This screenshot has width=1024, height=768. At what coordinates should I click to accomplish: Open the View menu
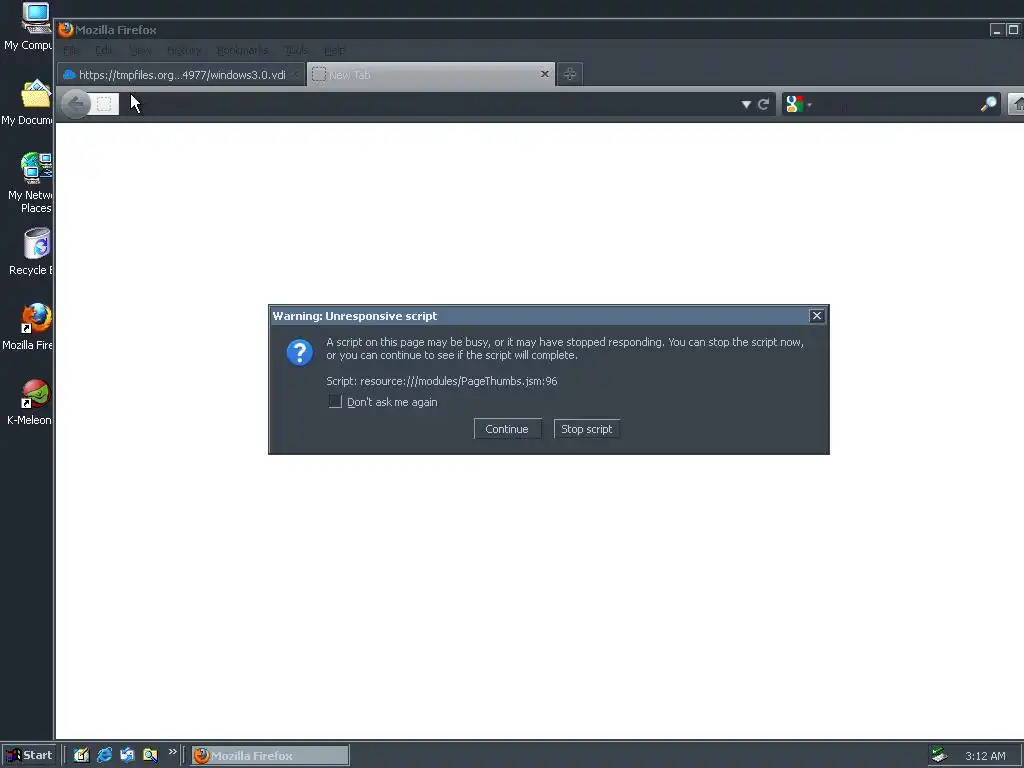tap(140, 50)
